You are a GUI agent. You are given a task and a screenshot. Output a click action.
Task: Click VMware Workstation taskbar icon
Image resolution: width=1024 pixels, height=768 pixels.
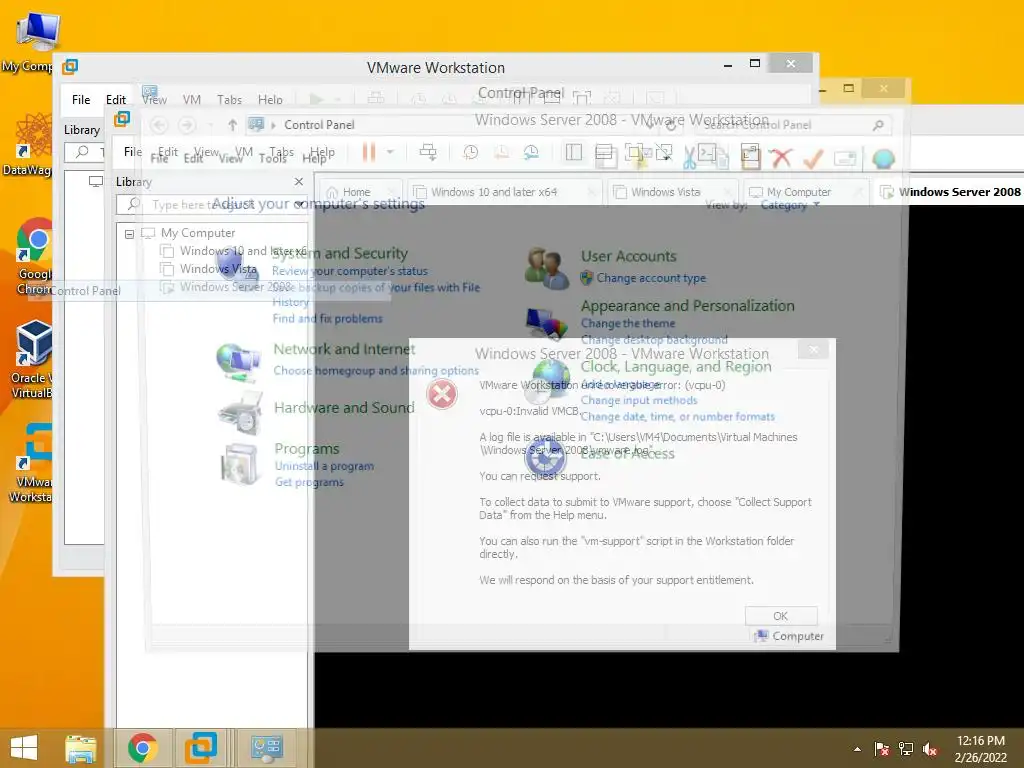(200, 748)
